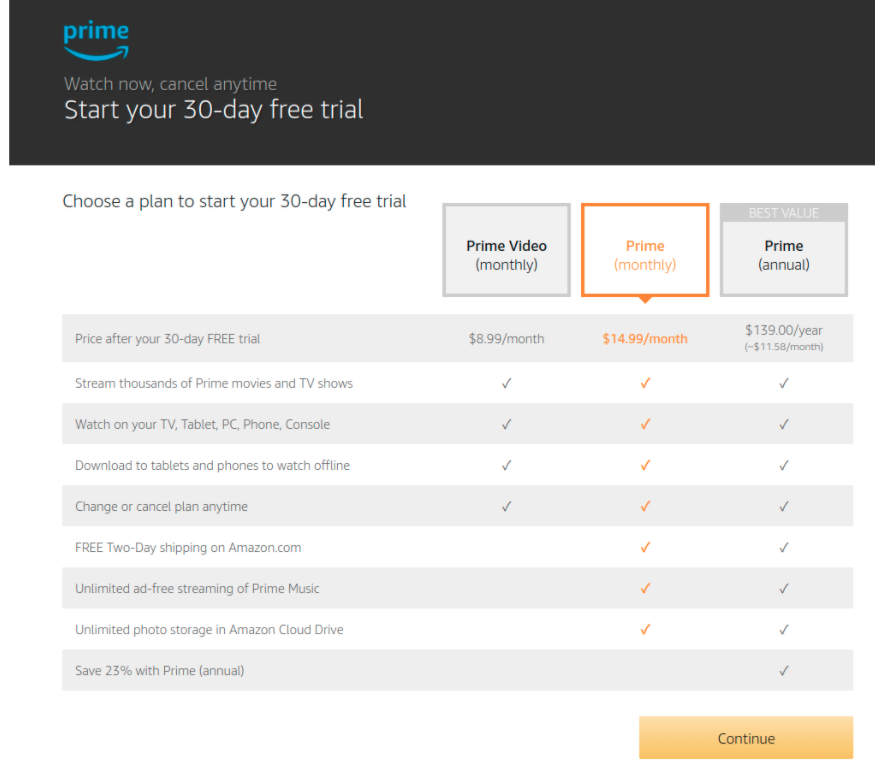Click the orange checkmark for FREE Two-Day shipping
Image resolution: width=875 pixels, height=775 pixels.
pos(645,547)
